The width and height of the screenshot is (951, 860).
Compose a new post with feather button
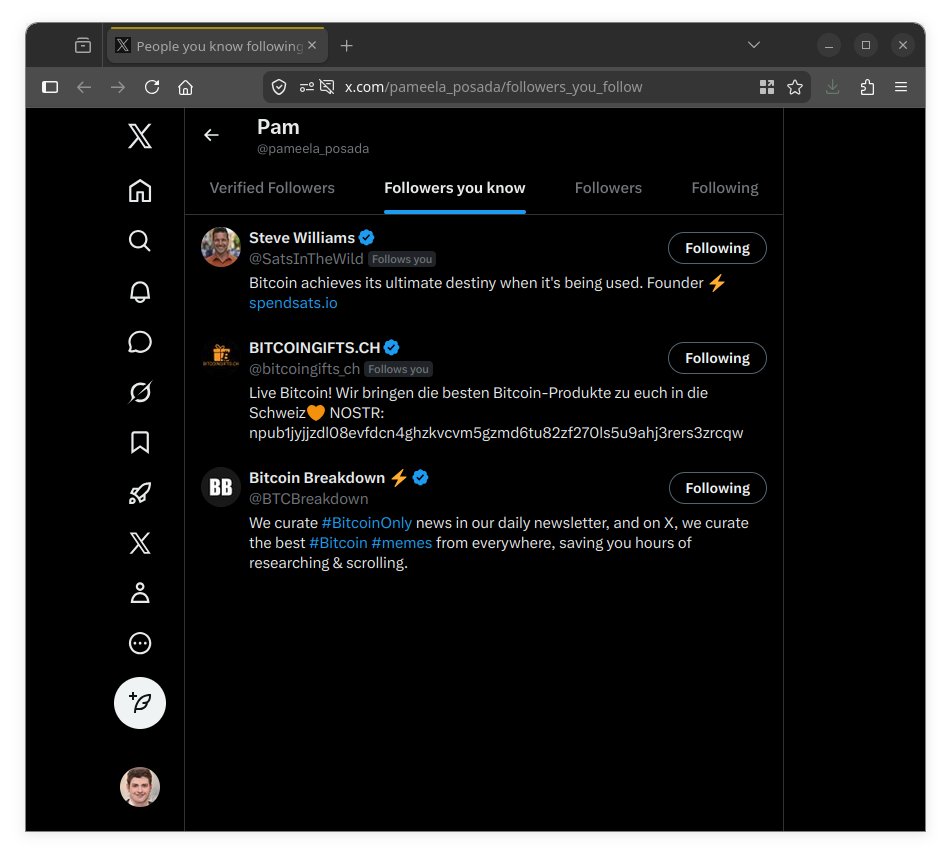pyautogui.click(x=139, y=703)
